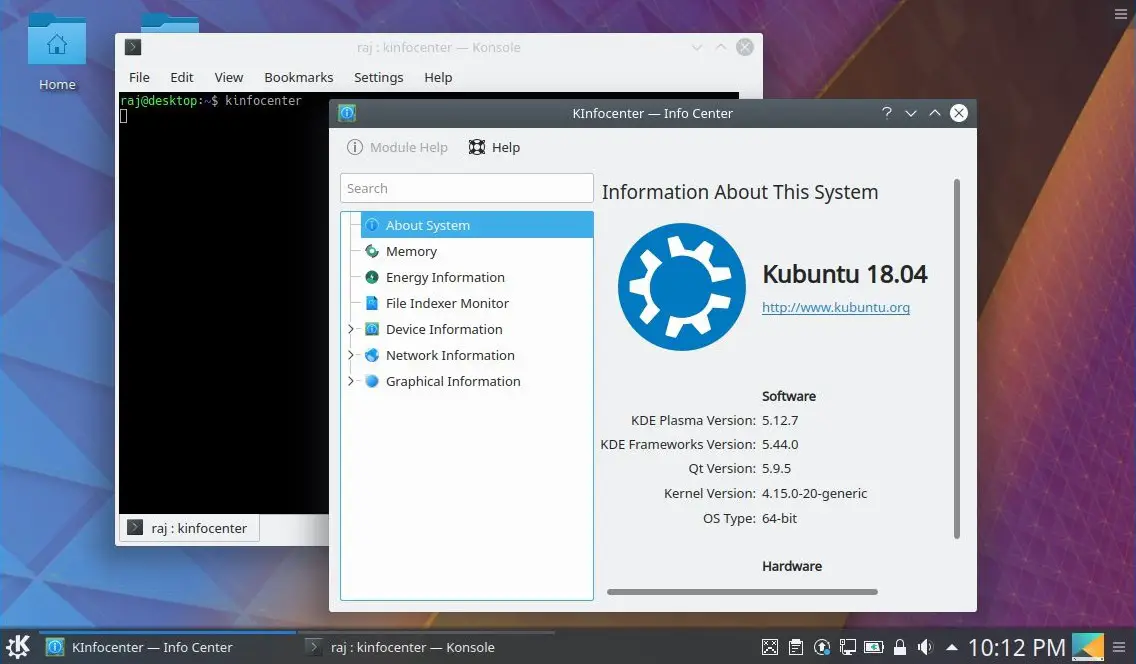
Task: Click the tray icon left of clipboard
Action: tap(769, 647)
